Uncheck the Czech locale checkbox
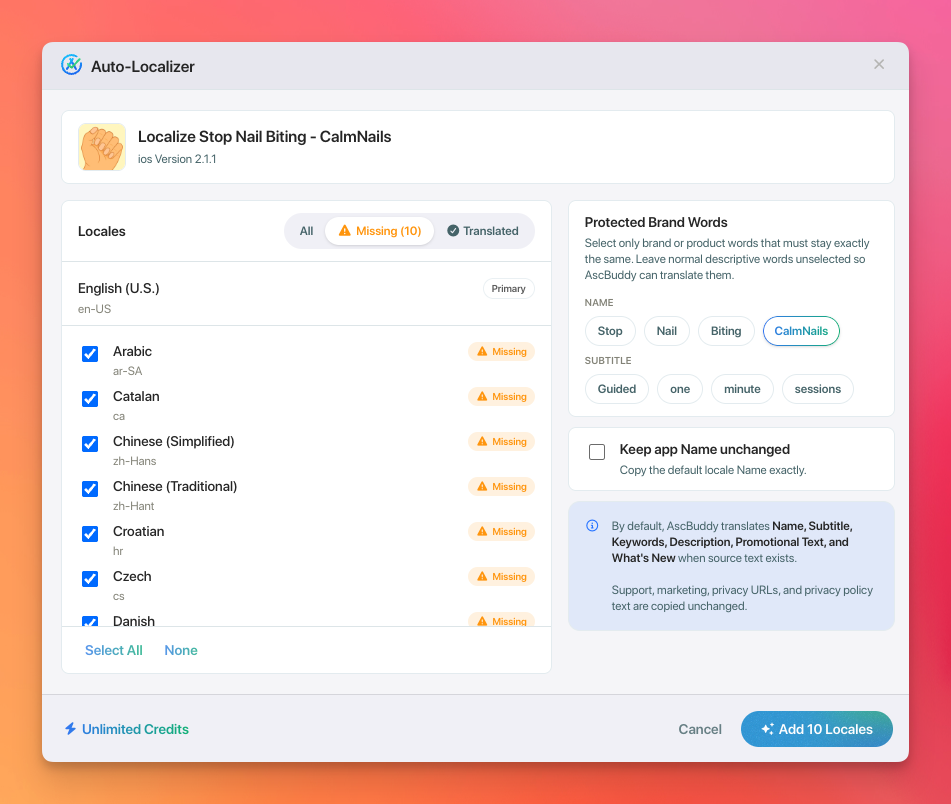 90,578
